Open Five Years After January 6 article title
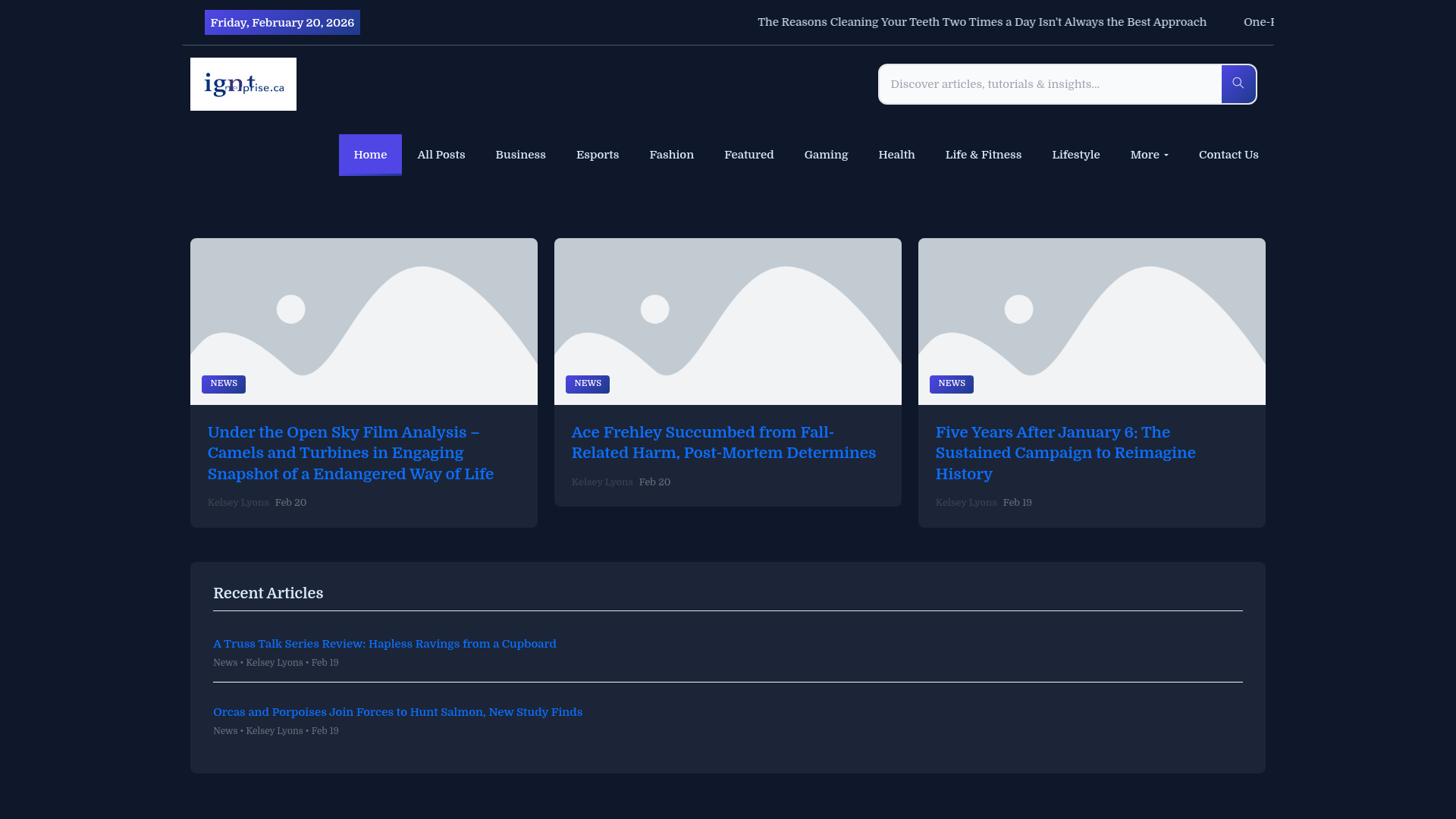 click(1065, 453)
